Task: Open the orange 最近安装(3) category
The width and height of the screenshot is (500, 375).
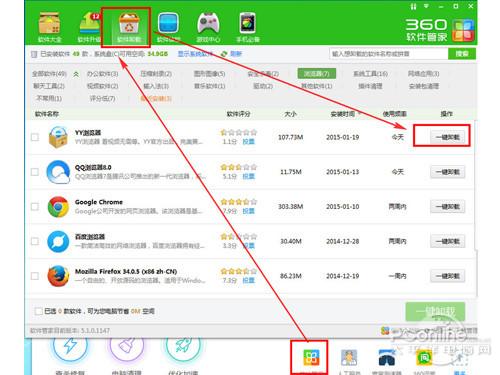Action: point(156,98)
